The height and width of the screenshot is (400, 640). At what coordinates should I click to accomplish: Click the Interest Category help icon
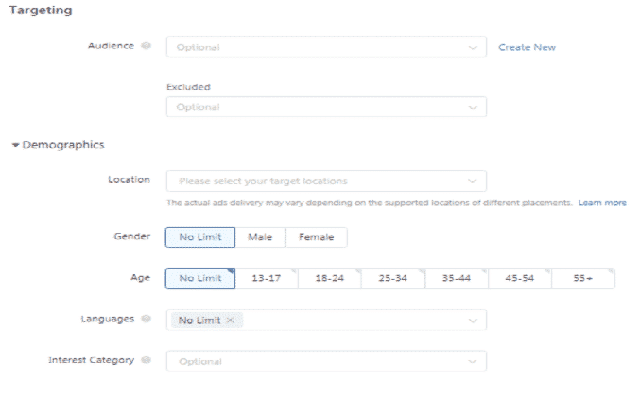pos(146,360)
